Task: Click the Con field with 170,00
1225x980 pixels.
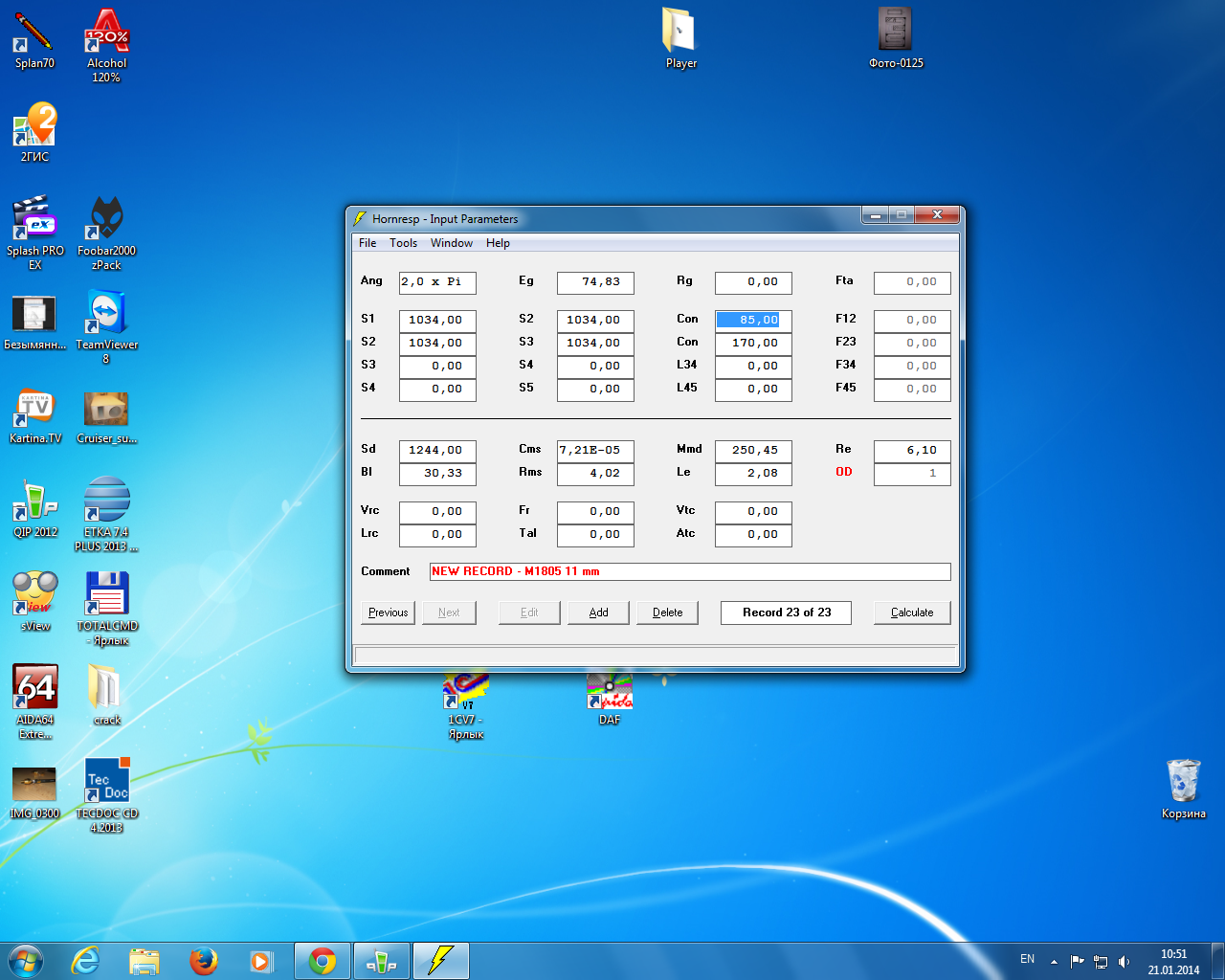Action: pos(753,344)
